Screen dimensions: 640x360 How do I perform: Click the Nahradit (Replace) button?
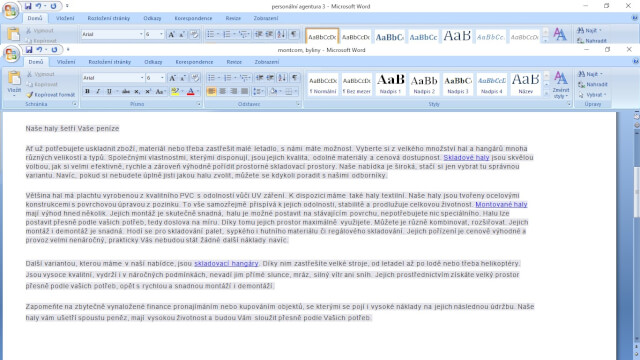[x=593, y=84]
